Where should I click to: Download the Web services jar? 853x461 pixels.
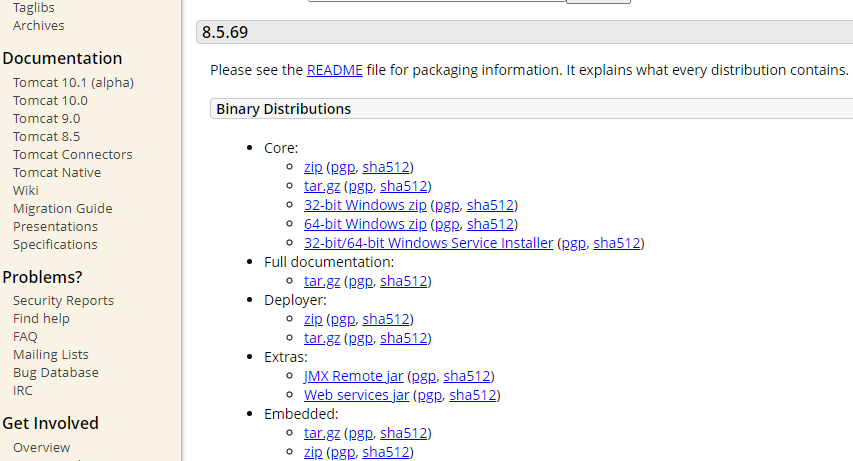356,395
